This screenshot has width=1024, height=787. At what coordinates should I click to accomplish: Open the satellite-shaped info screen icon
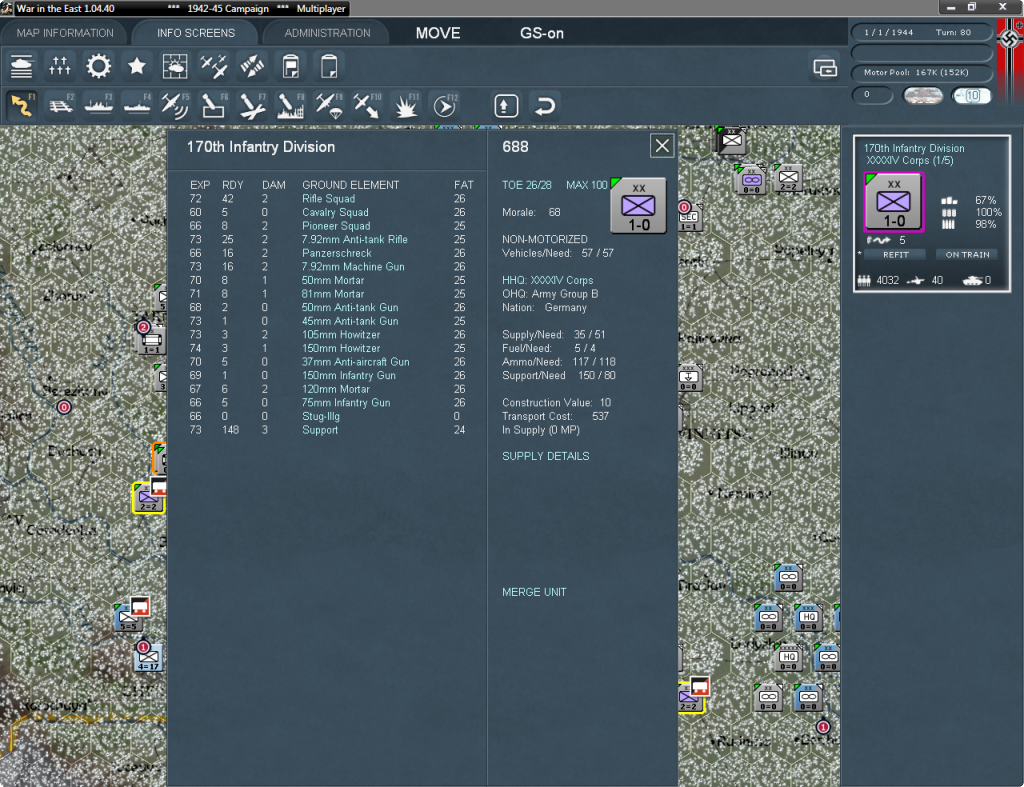(252, 67)
